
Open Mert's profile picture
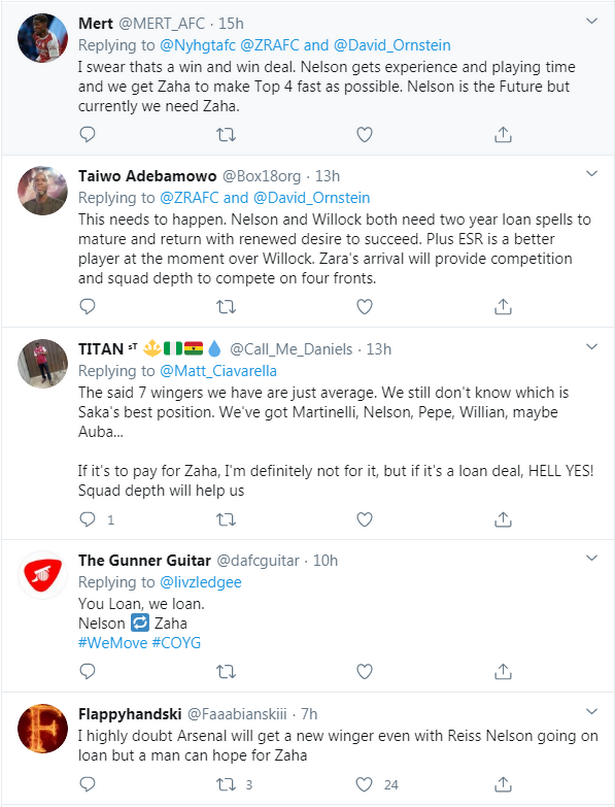tap(43, 39)
